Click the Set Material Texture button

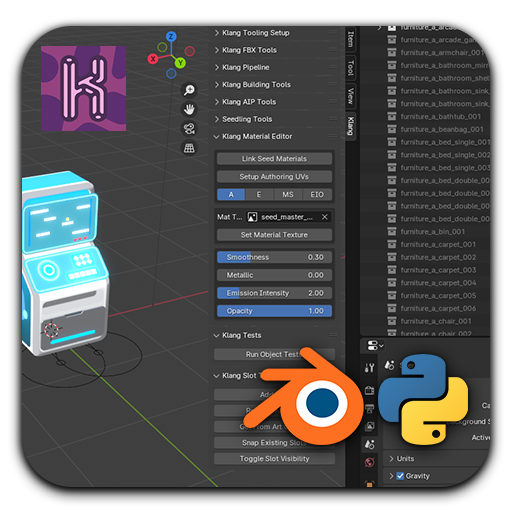tap(274, 235)
